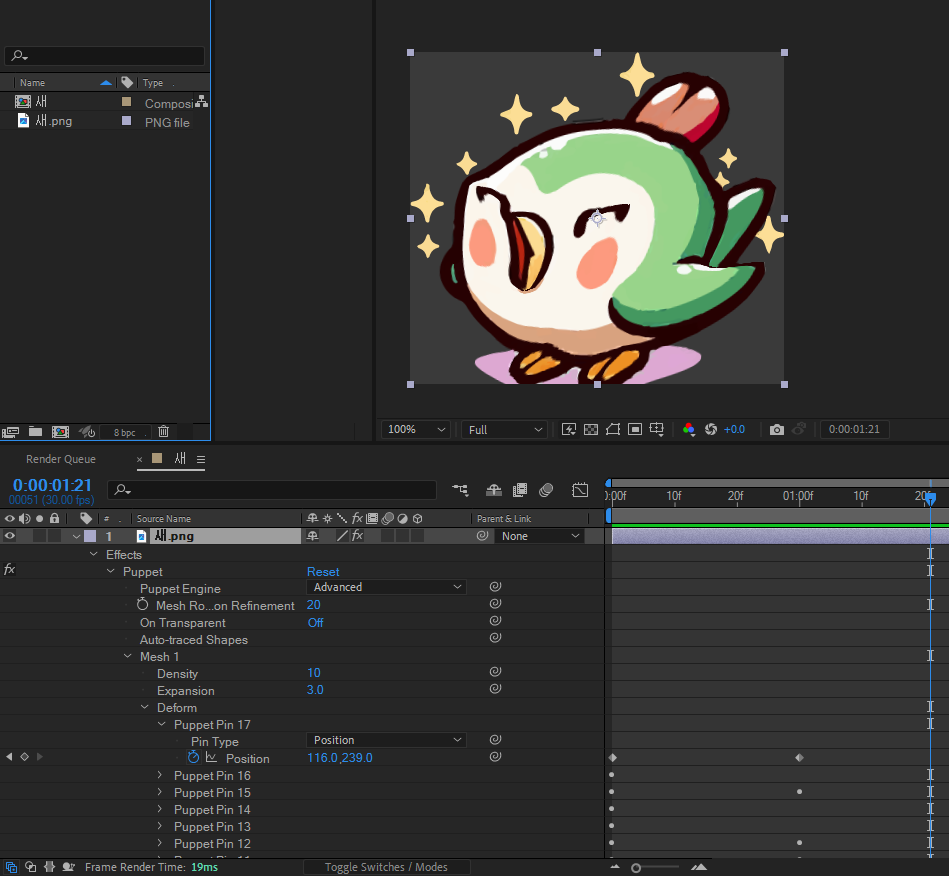Take a snapshot with camera icon
This screenshot has height=876, width=949.
[x=777, y=429]
